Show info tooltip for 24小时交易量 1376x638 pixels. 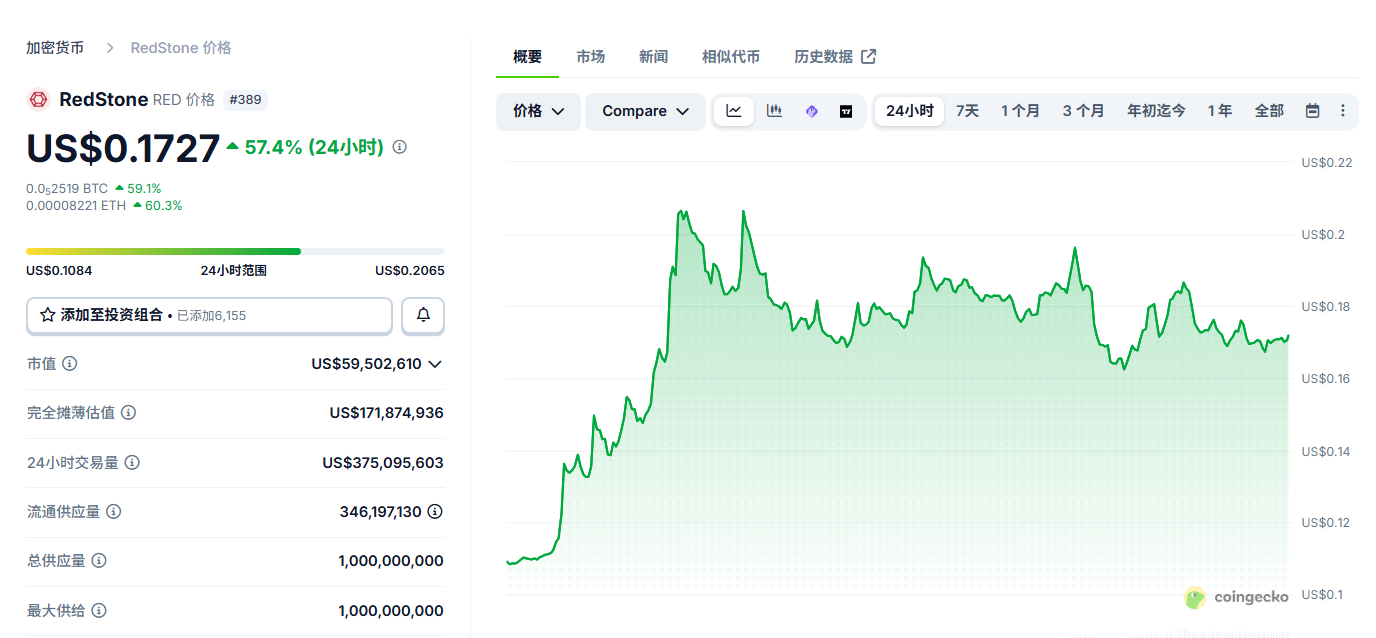click(132, 463)
